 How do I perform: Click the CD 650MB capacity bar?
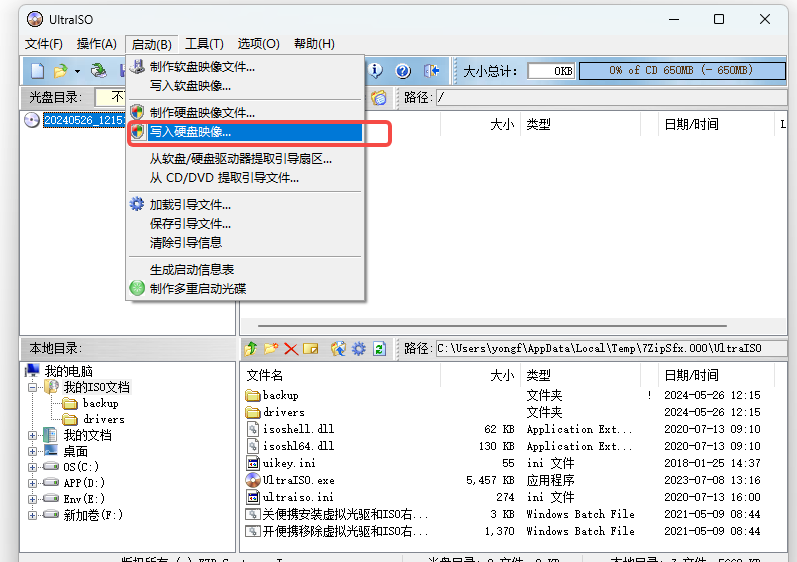(681, 71)
